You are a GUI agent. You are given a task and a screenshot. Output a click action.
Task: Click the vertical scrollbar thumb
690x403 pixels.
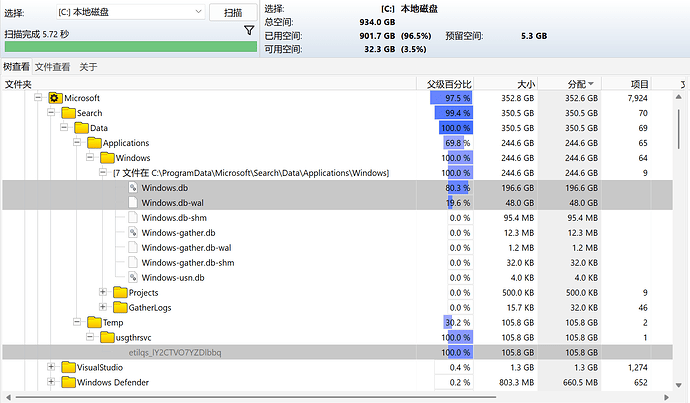(x=679, y=129)
